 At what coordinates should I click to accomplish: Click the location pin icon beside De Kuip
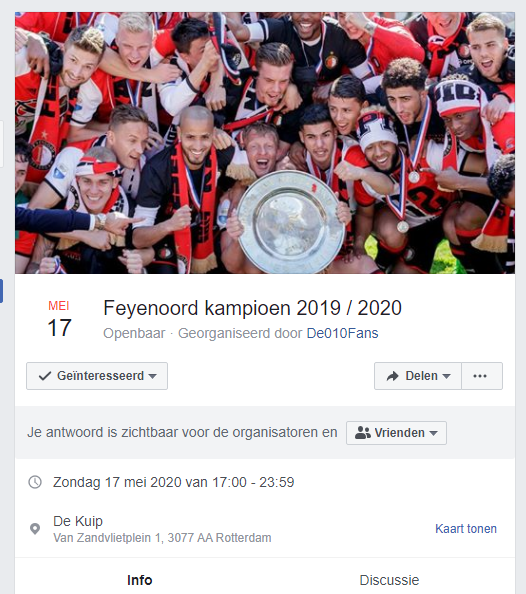click(x=35, y=528)
